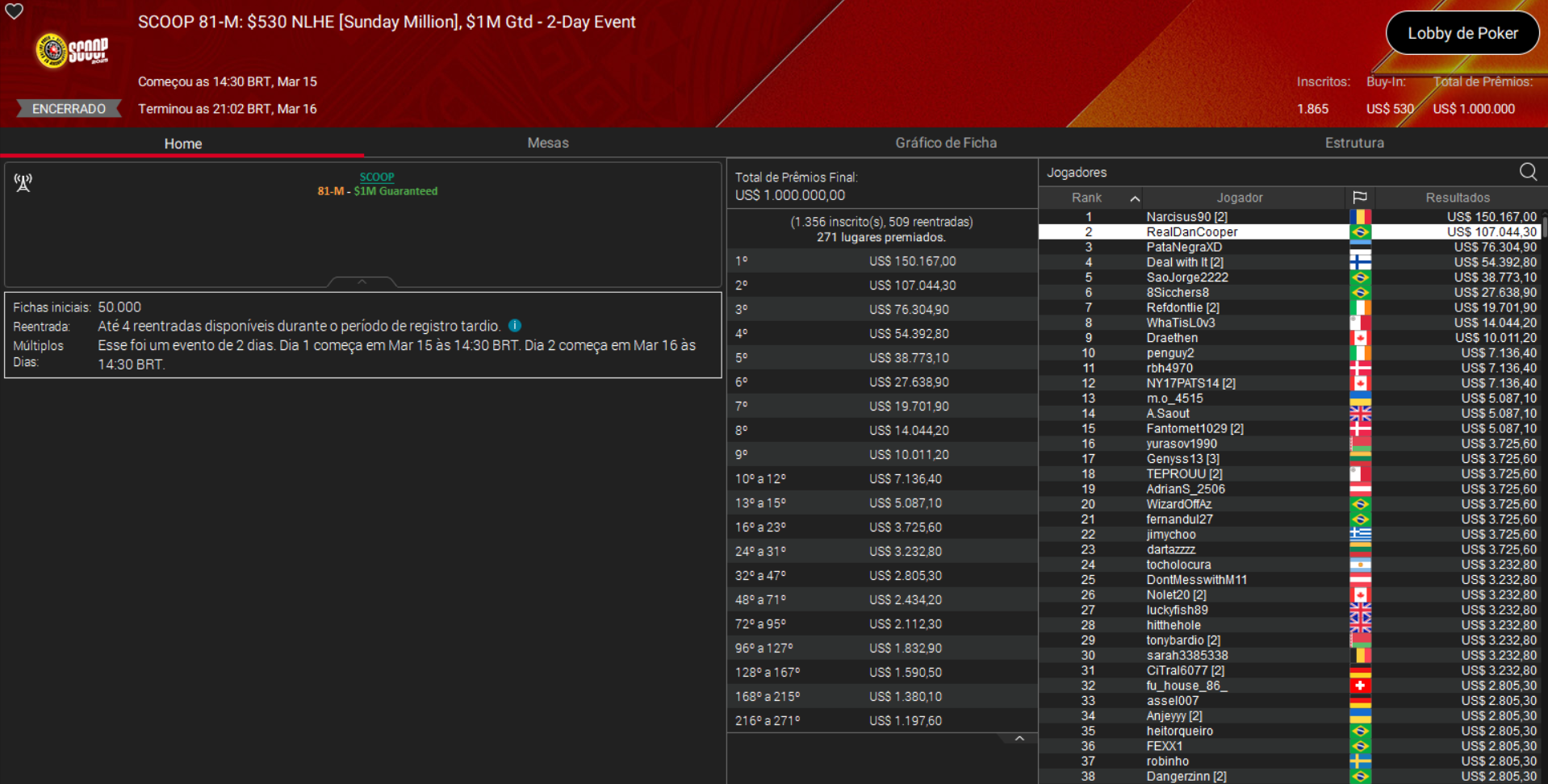
Task: Switch to the Mesas tab
Action: point(548,143)
